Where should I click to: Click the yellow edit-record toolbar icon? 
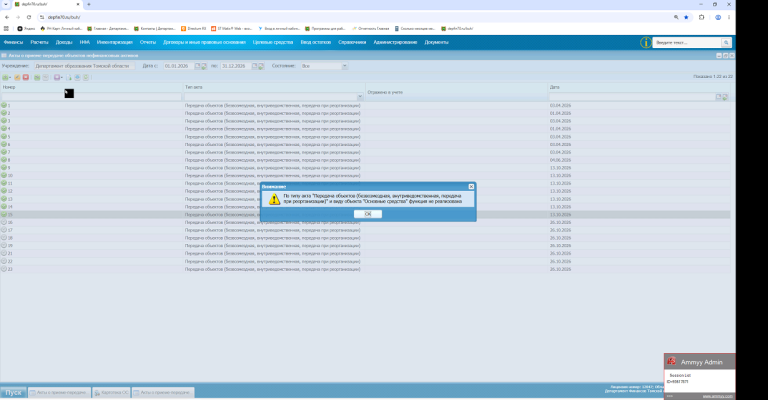coord(17,77)
